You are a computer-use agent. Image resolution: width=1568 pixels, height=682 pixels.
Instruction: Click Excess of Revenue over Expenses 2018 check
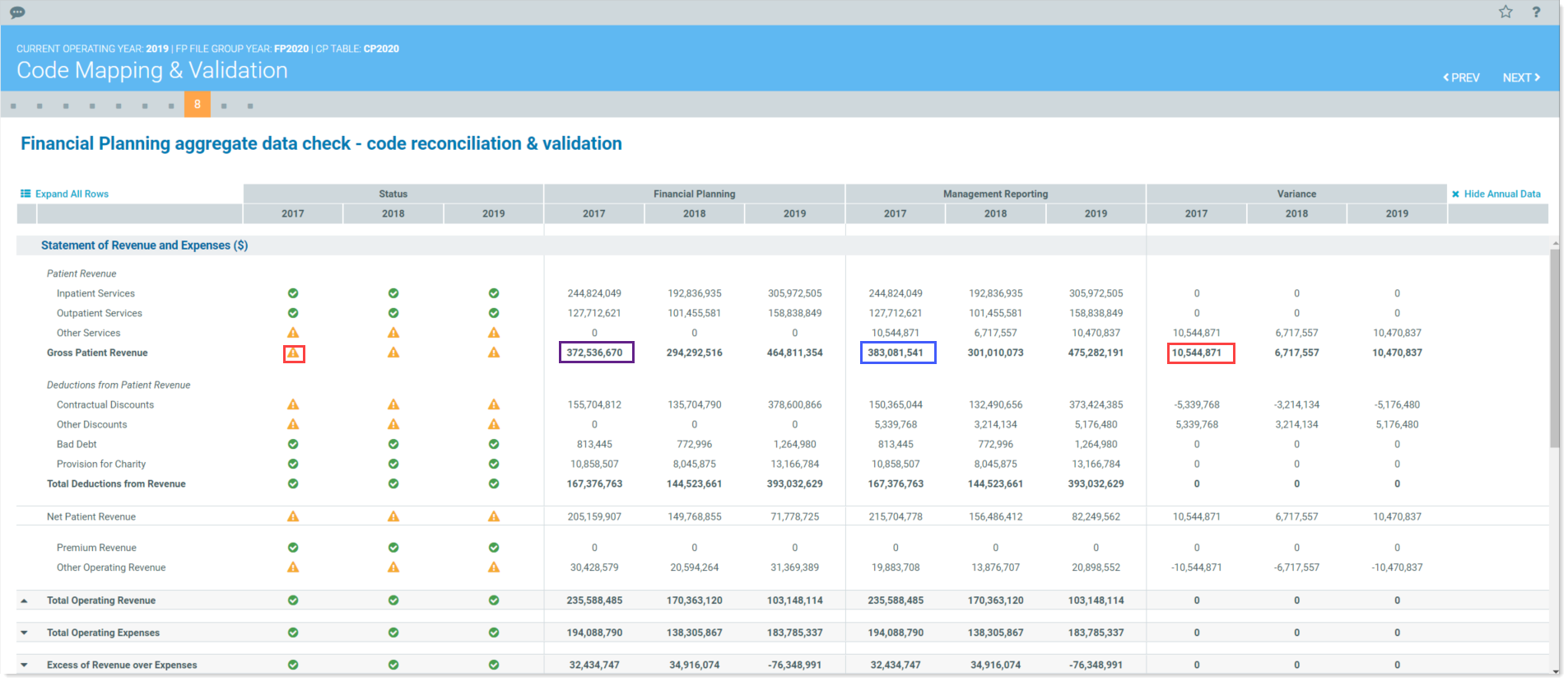[393, 665]
